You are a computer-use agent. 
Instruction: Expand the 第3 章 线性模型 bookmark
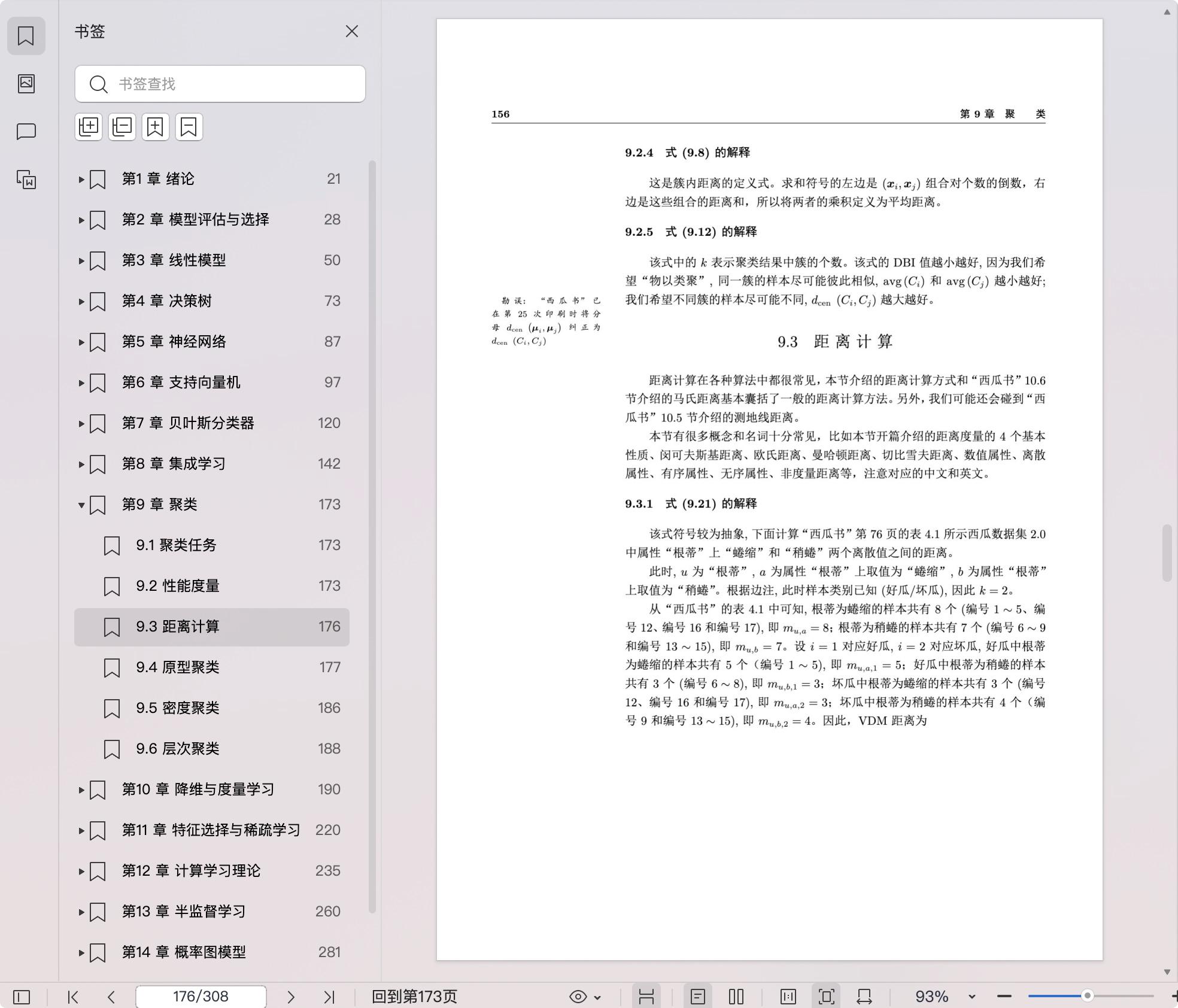click(81, 260)
